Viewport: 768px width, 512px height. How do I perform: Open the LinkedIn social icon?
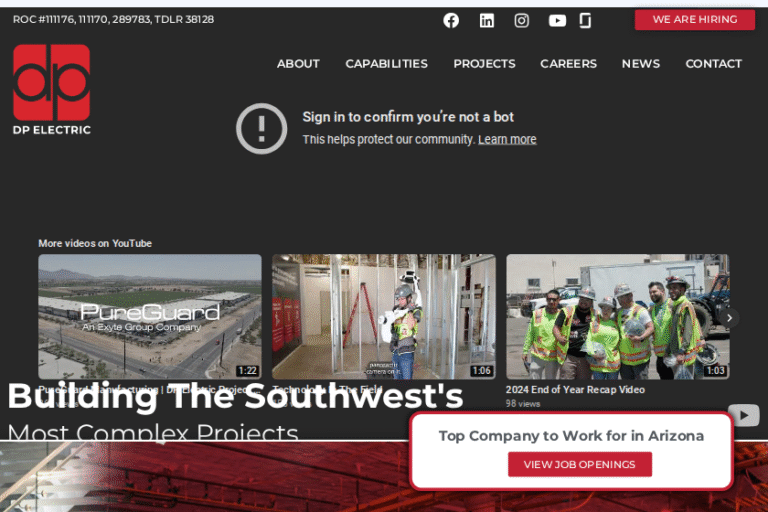[x=486, y=20]
